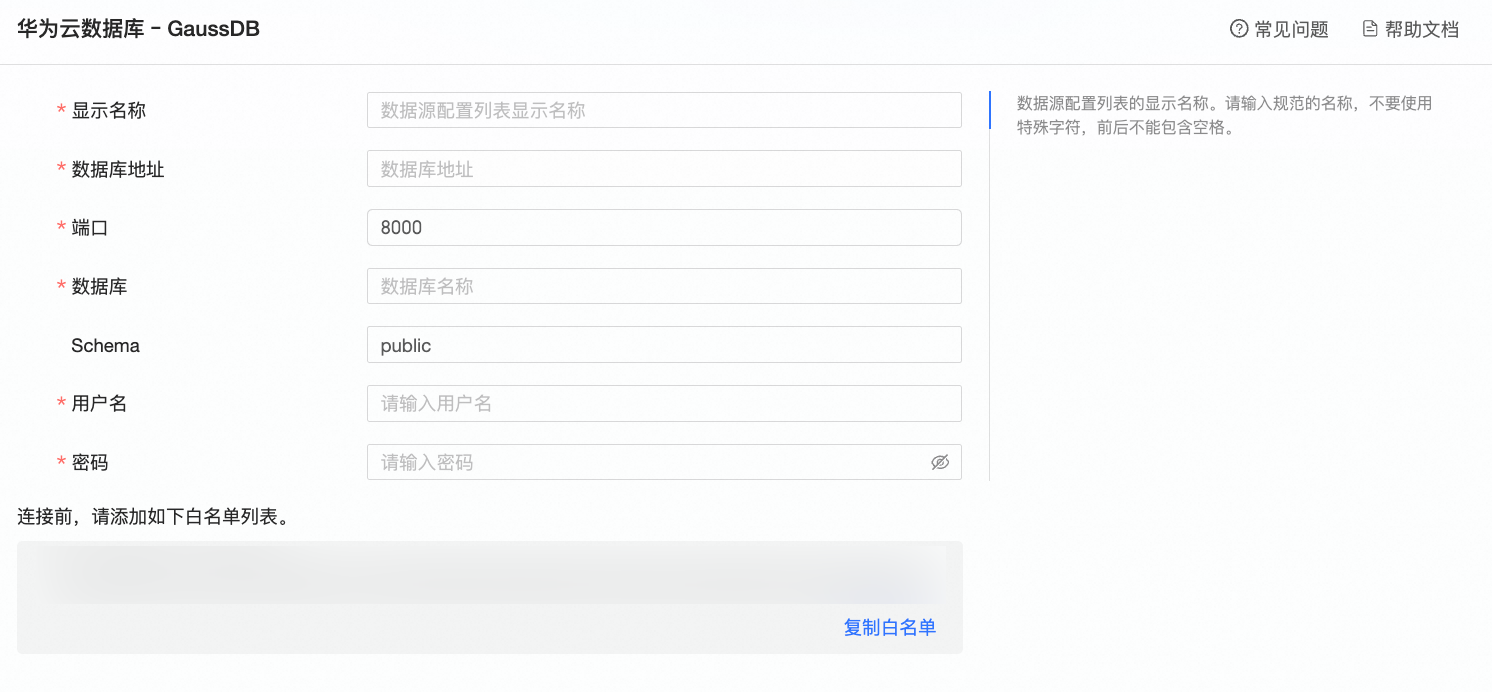Click 复制白名单 to copy the whitelist
Image resolution: width=1492 pixels, height=692 pixels.
(890, 628)
